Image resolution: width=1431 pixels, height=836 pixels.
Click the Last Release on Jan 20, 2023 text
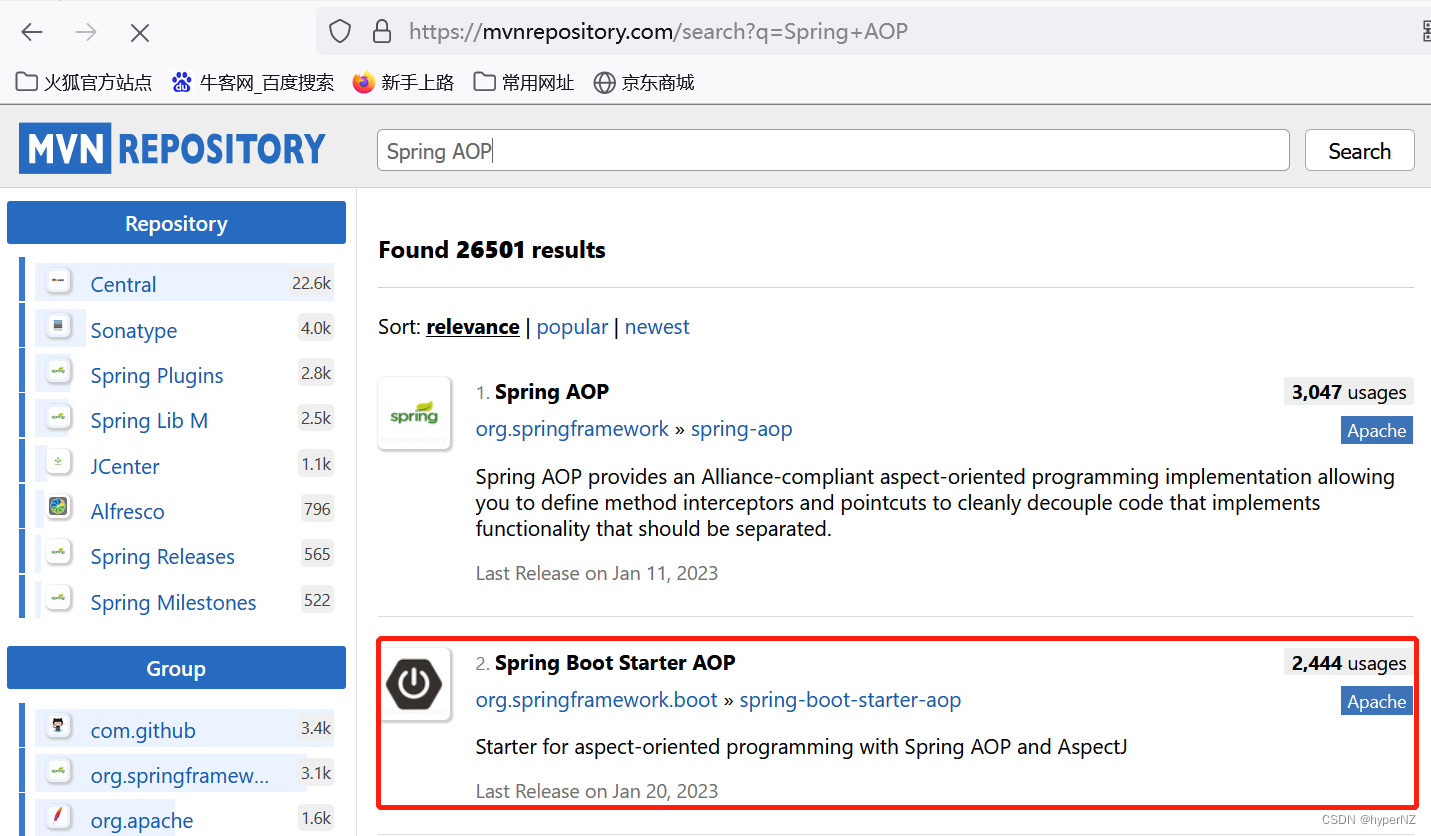click(x=597, y=791)
